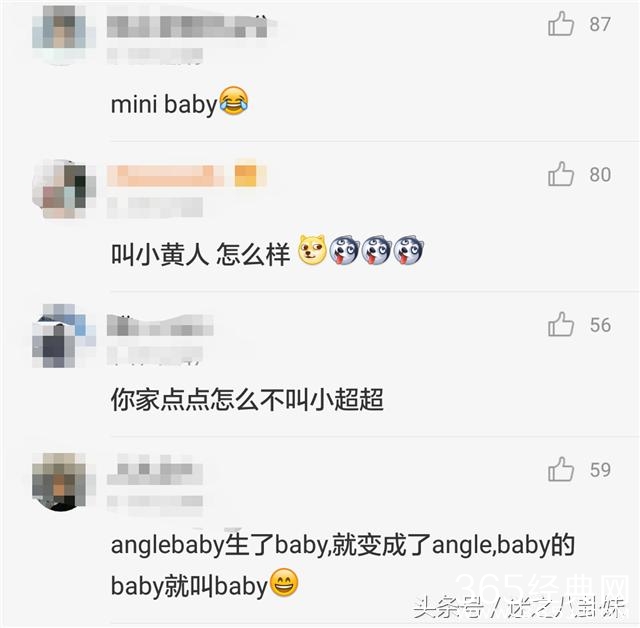640x628 pixels.
Task: Open the username above "mini baby"
Action: (187, 27)
